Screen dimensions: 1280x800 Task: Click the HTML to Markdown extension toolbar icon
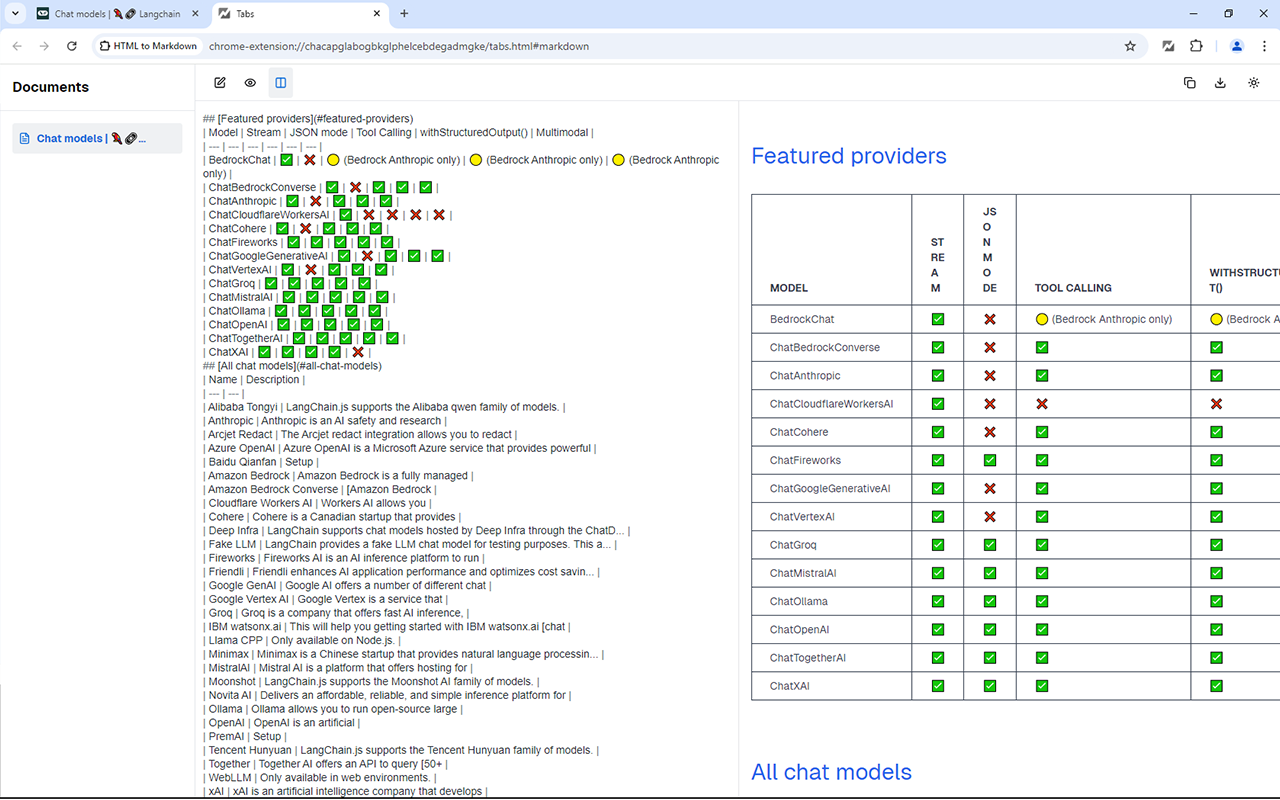[x=1168, y=46]
